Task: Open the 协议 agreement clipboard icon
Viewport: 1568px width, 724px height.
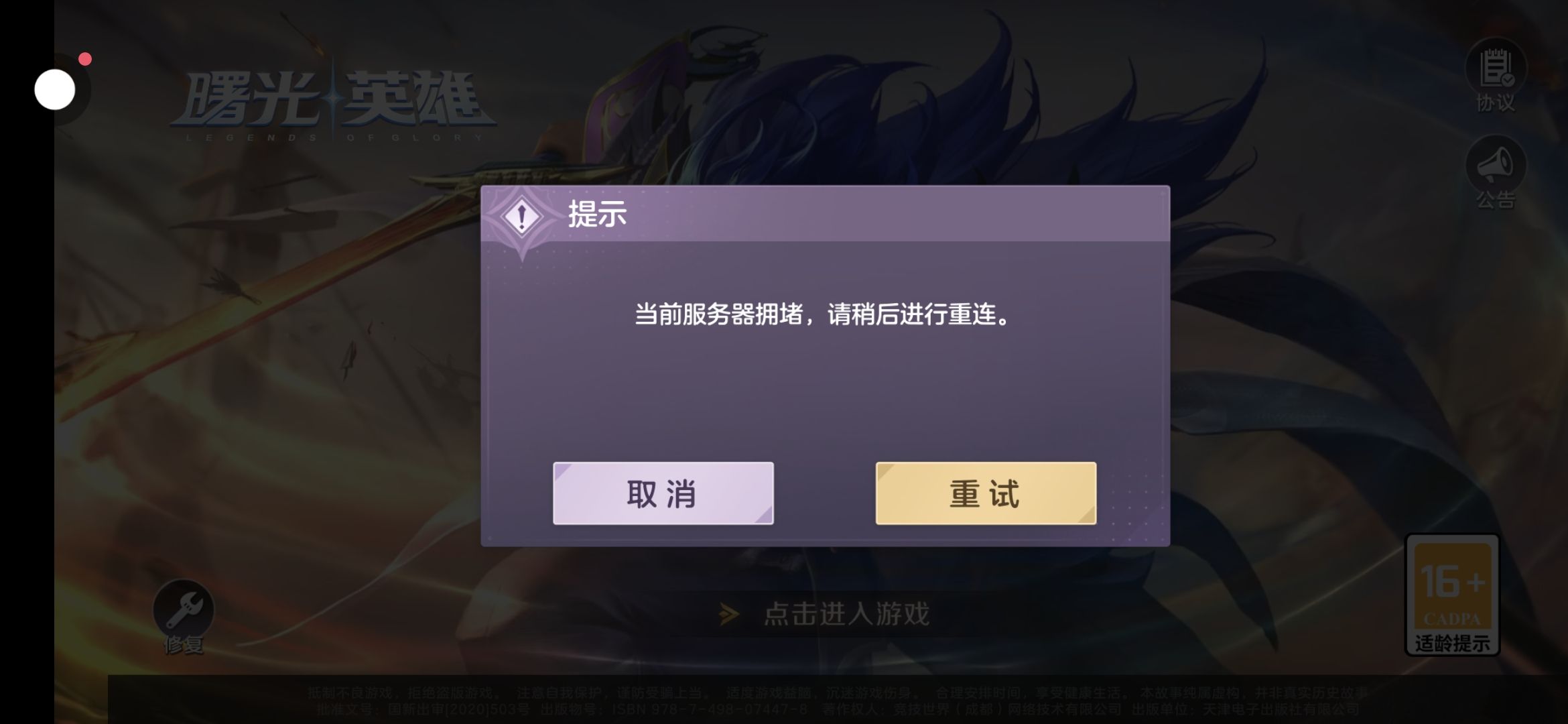Action: [1496, 68]
